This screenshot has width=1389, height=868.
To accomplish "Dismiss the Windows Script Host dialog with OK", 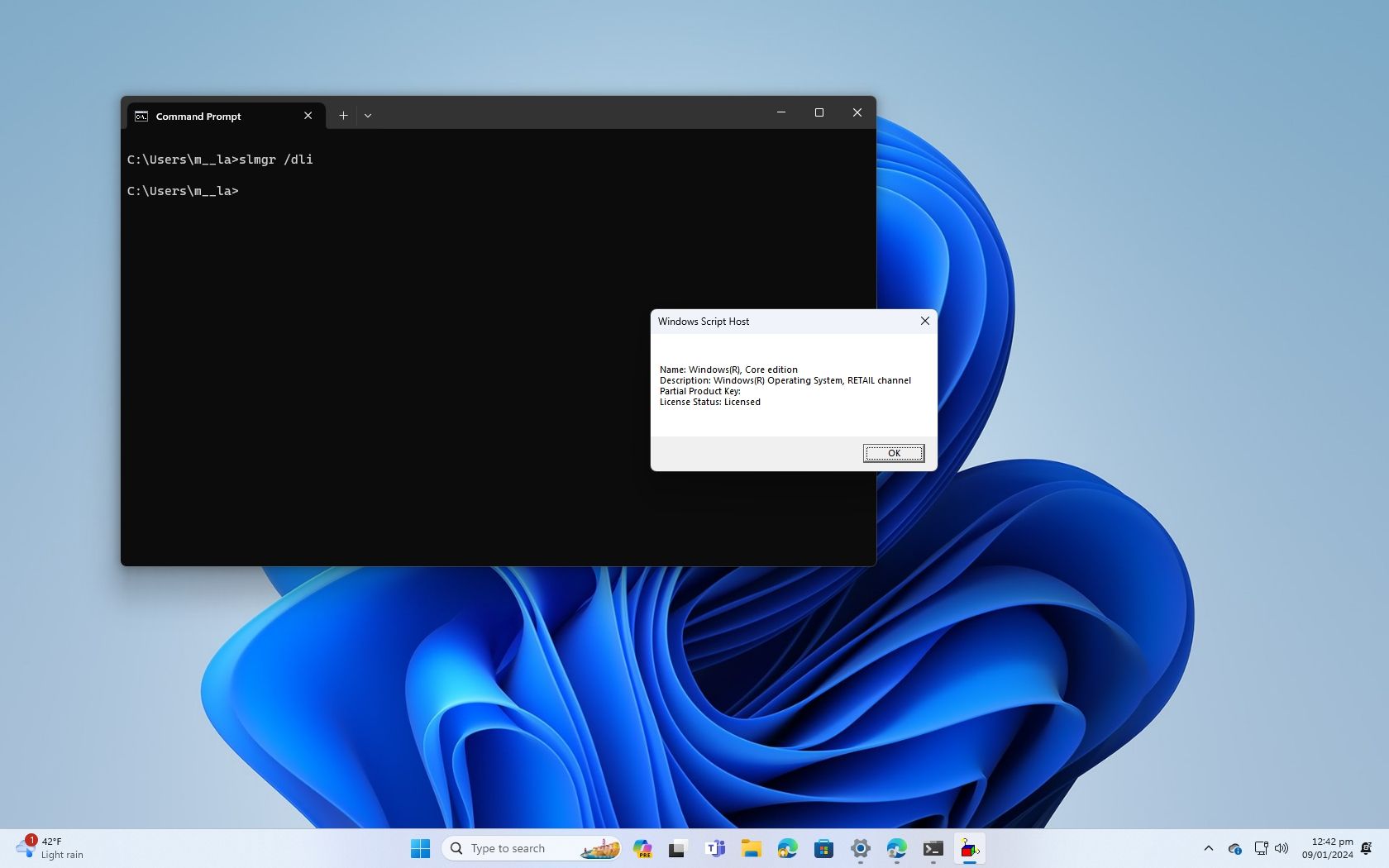I will pyautogui.click(x=893, y=453).
